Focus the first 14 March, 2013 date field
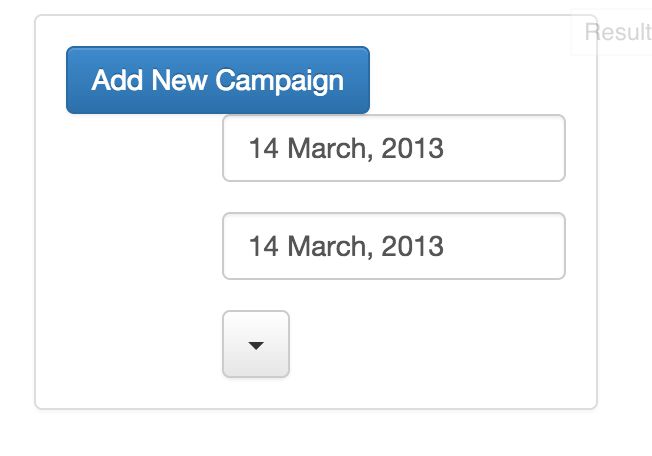 [393, 149]
